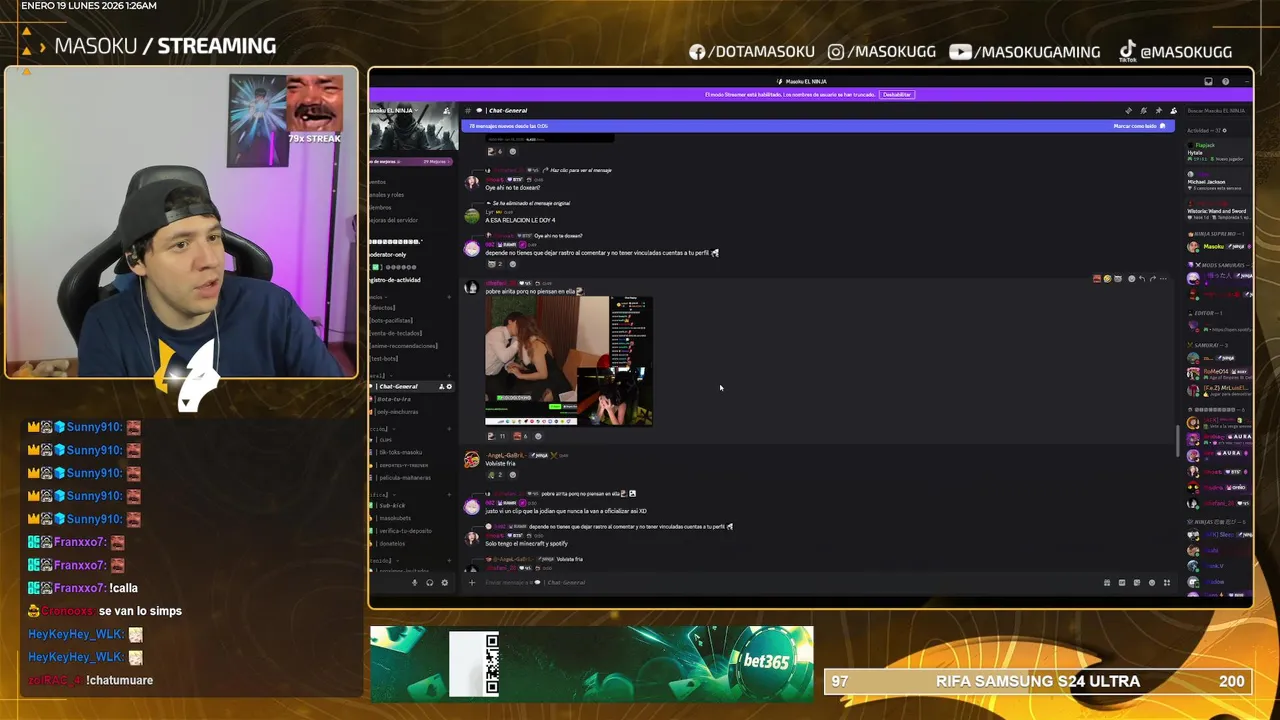Select the venta-de-teclados channel
The height and width of the screenshot is (720, 1280).
[395, 333]
